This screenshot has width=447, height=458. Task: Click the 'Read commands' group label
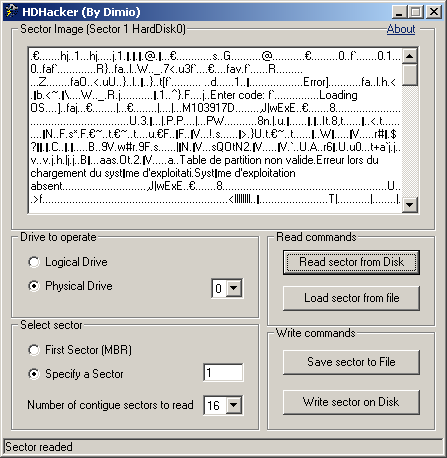pyautogui.click(x=316, y=237)
